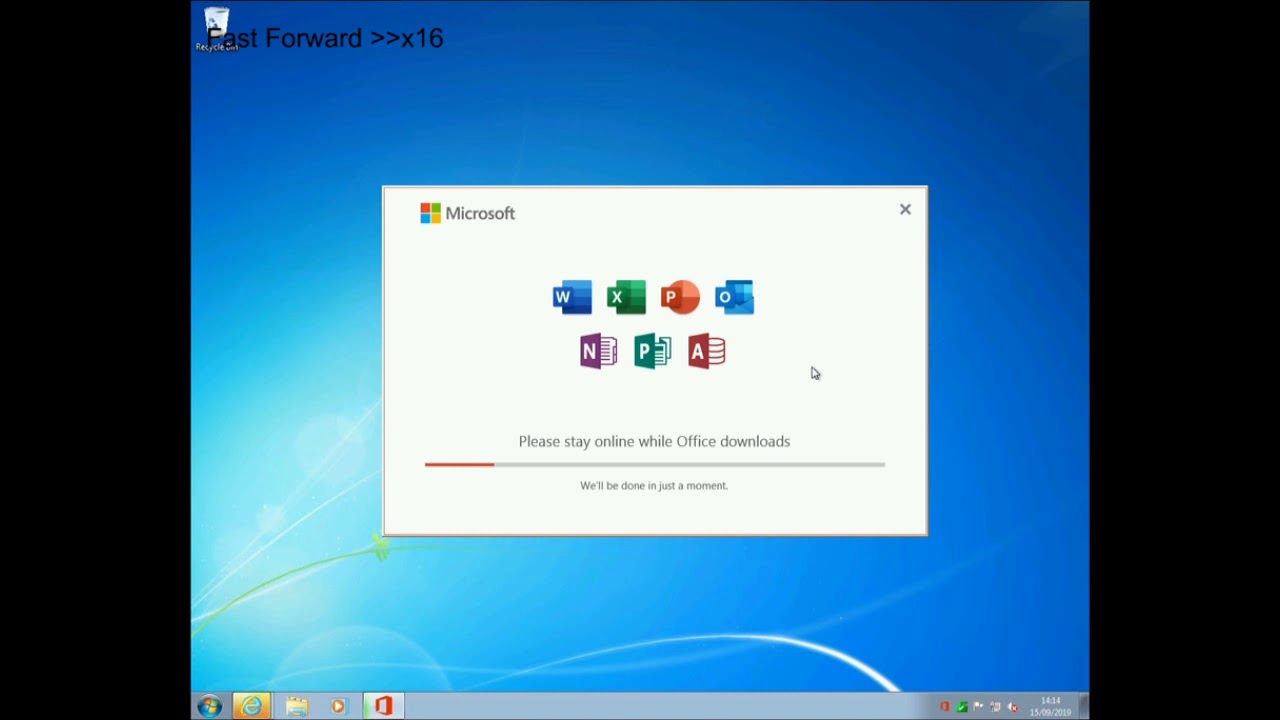1280x720 pixels.
Task: Click the Show desktop button
Action: (1084, 706)
